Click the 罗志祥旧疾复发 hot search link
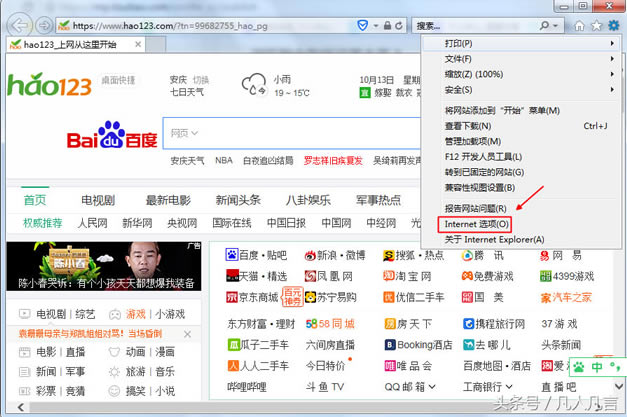 tap(333, 161)
